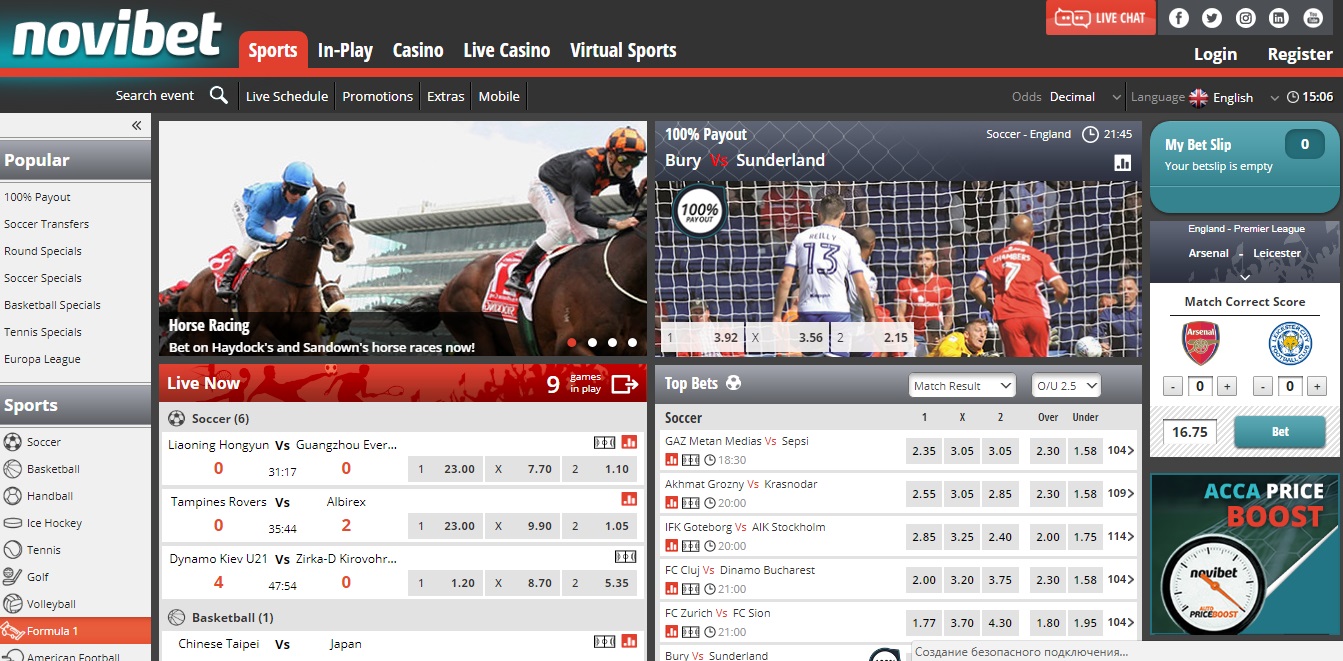Screen dimensions: 1343x661
Task: Open the Language English dropdown
Action: pyautogui.click(x=1235, y=97)
